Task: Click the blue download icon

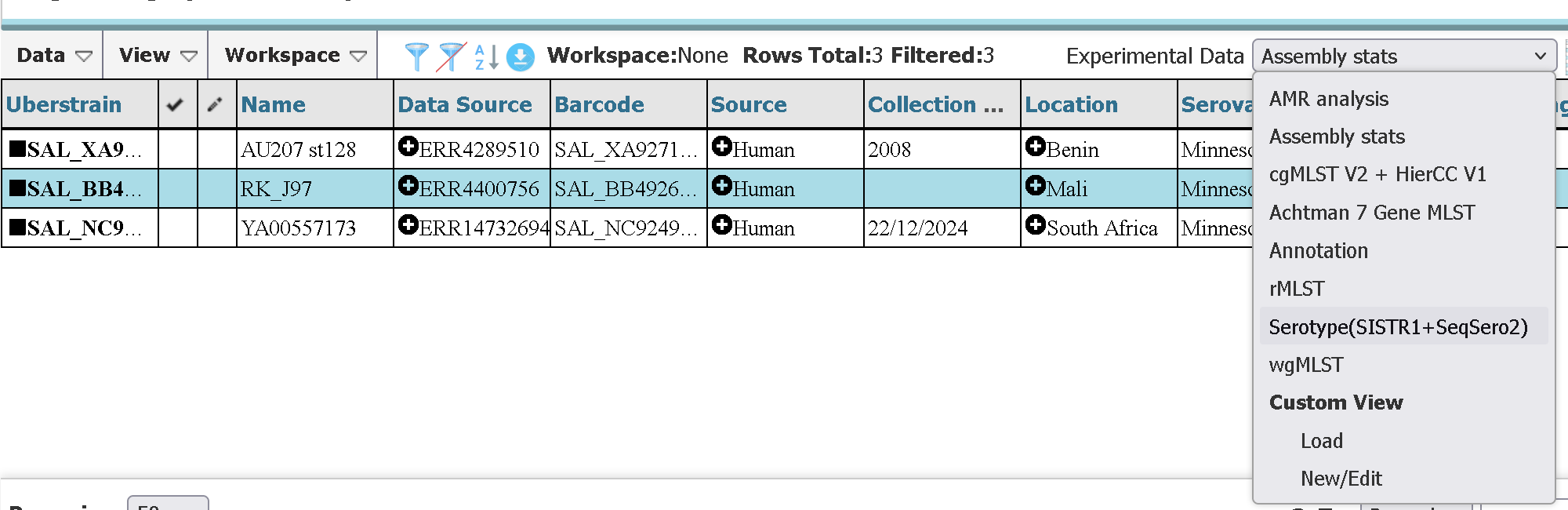Action: click(x=521, y=56)
